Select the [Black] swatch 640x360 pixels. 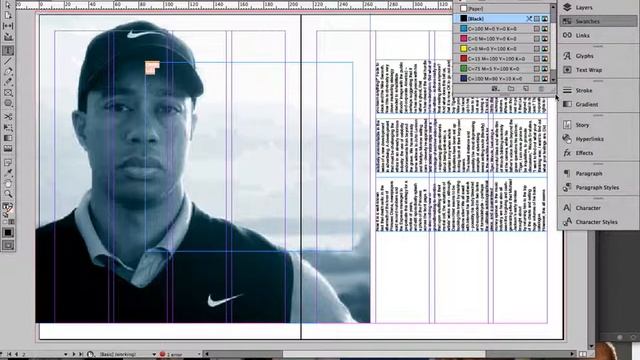click(502, 19)
